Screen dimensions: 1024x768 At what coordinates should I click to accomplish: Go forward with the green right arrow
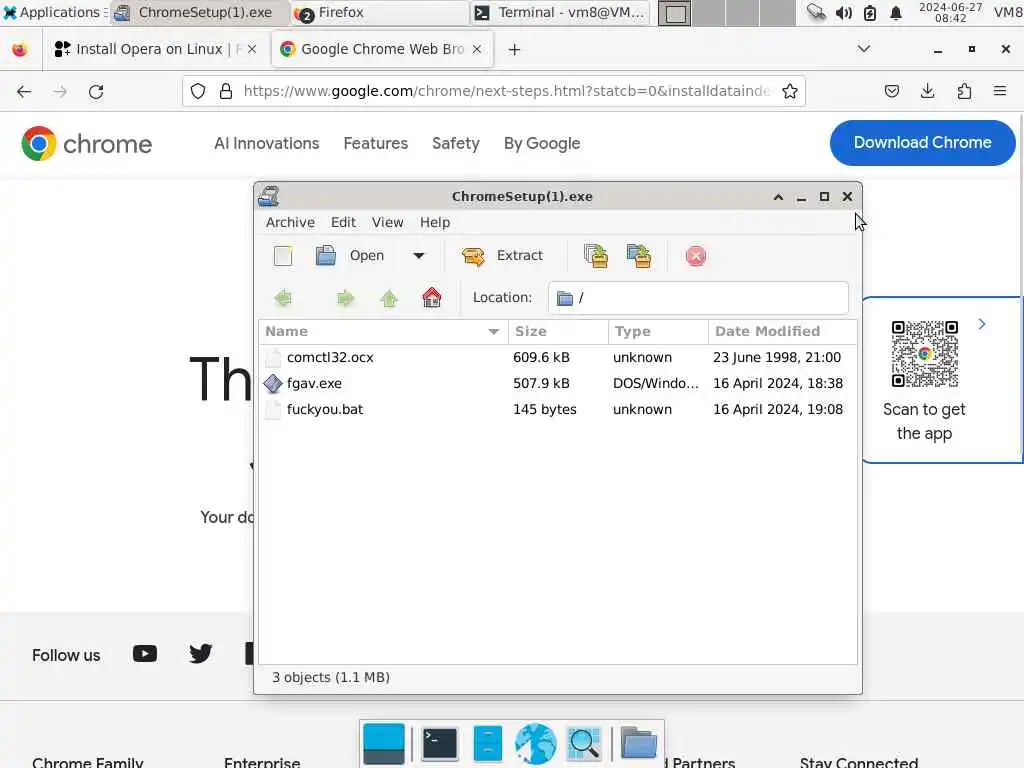345,298
